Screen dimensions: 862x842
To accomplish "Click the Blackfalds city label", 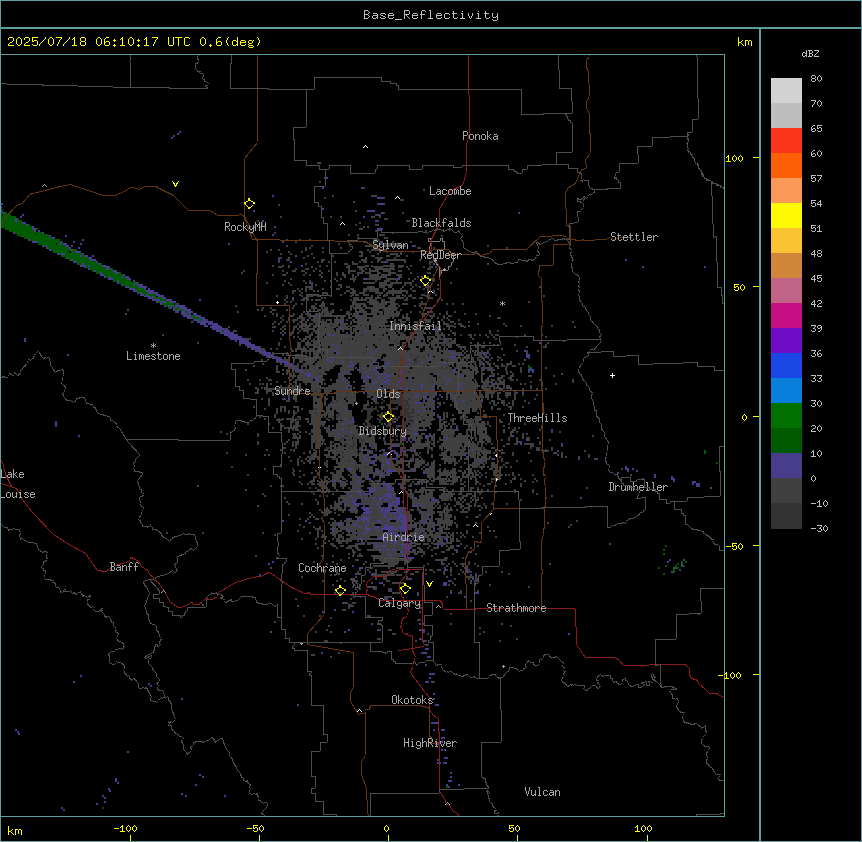I will pos(441,223).
